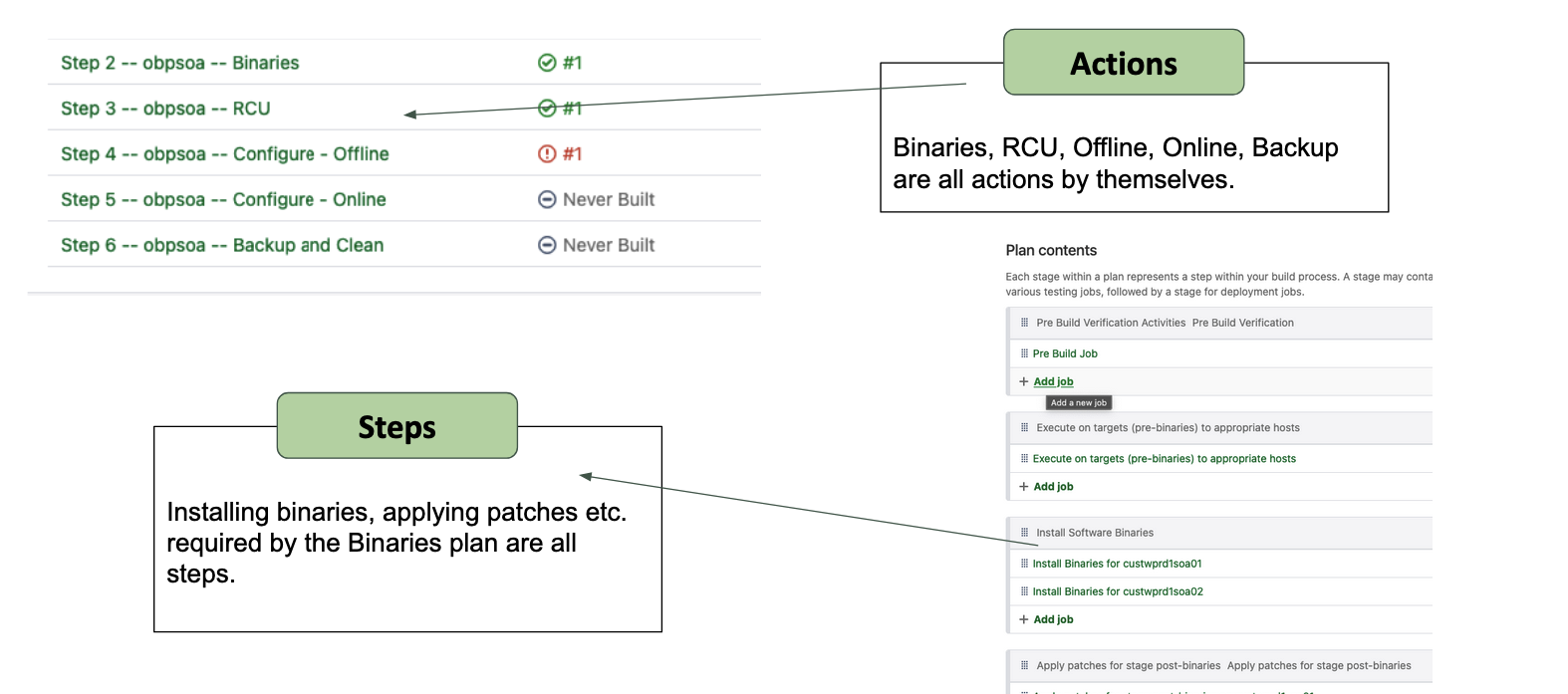Open Install Binaries for custwprd1soa02 job
Image resolution: width=1568 pixels, height=694 pixels.
tap(1118, 591)
